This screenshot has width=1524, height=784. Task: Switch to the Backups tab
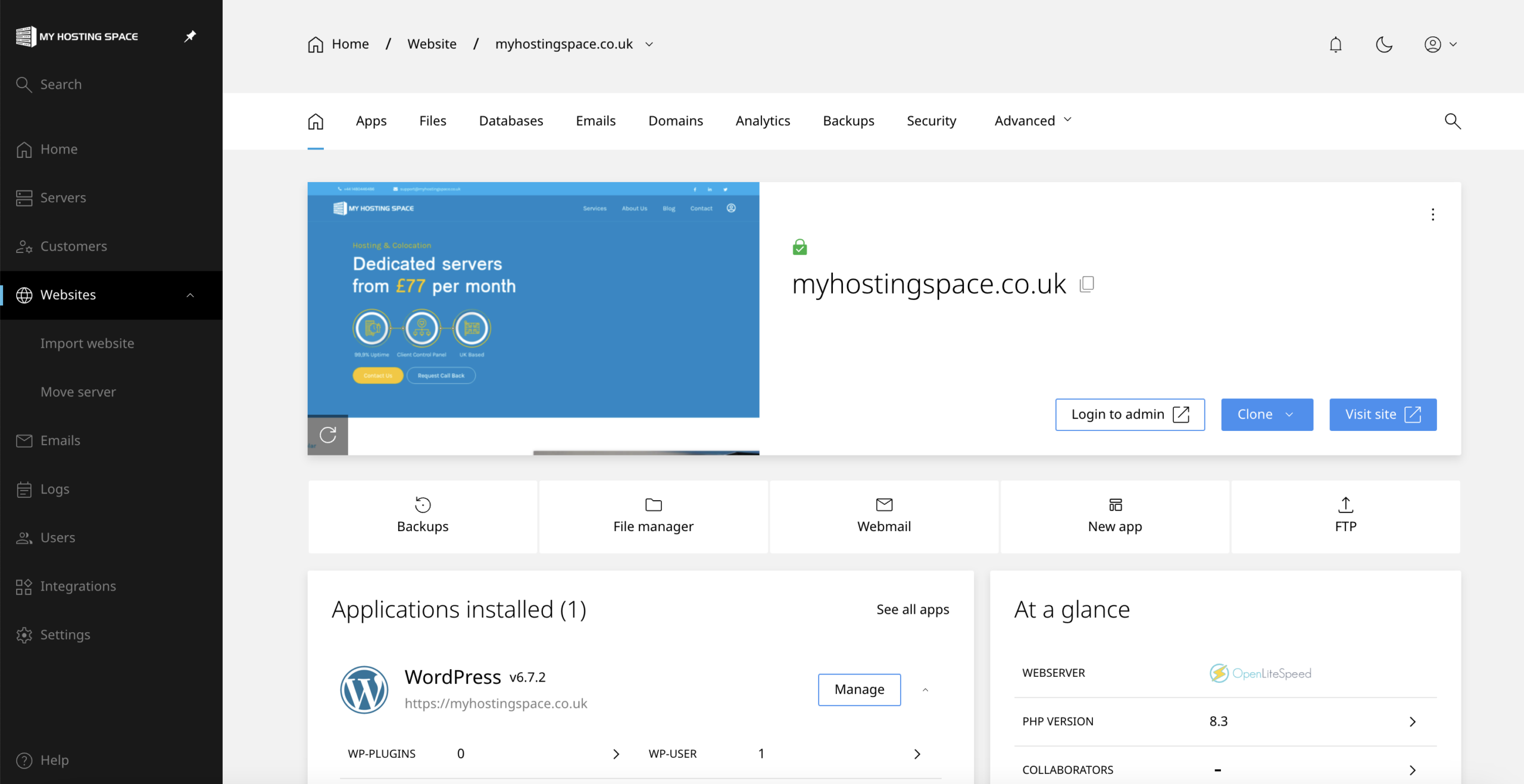coord(848,121)
